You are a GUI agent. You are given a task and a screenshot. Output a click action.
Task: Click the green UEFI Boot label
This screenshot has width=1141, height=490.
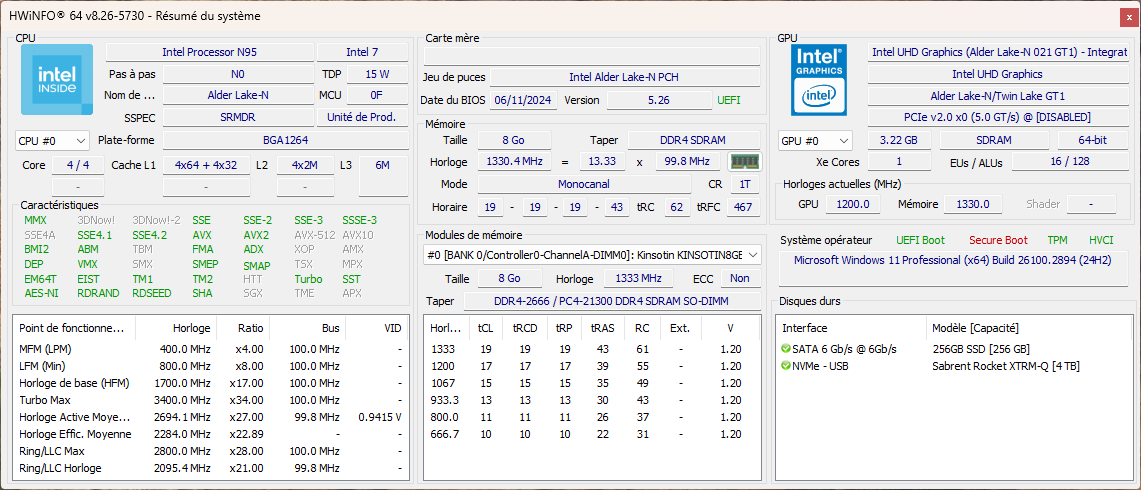point(921,240)
